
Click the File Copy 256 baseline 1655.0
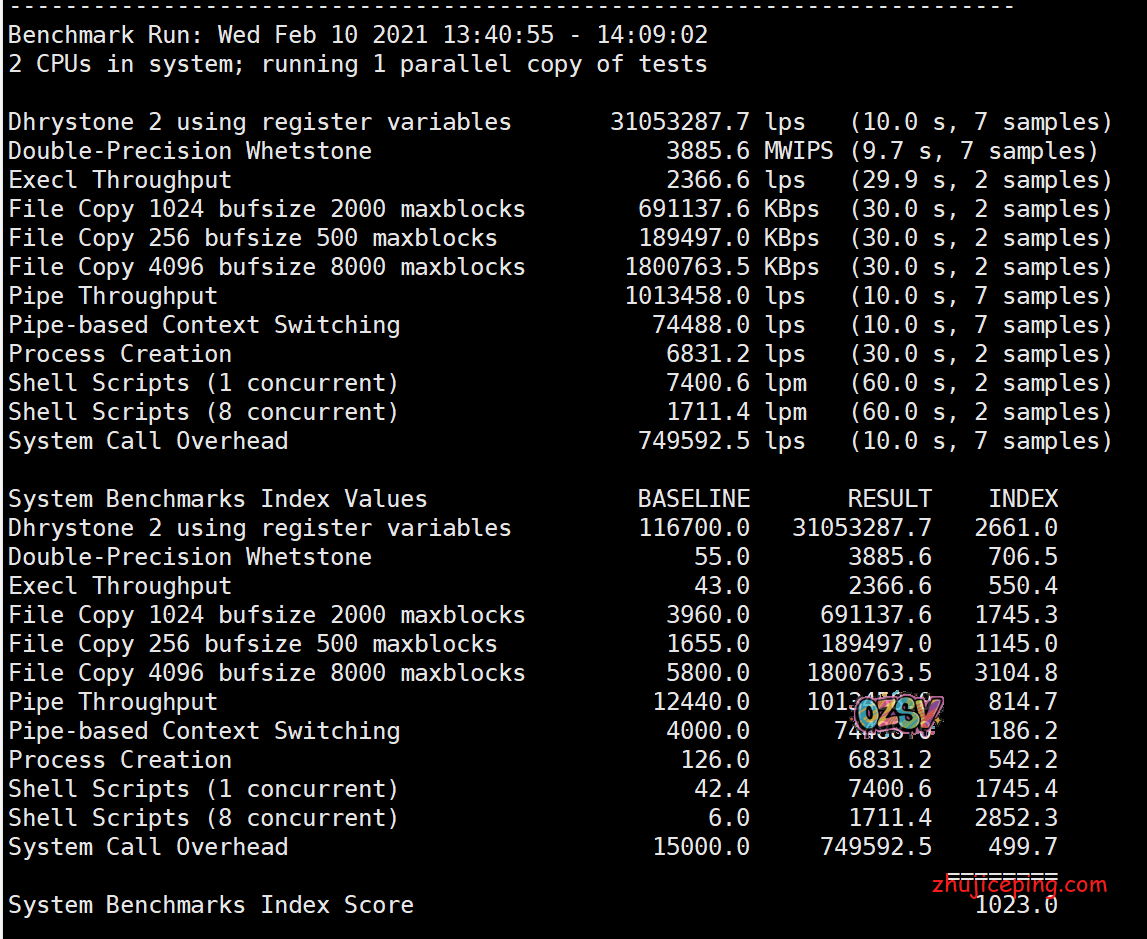[x=708, y=644]
